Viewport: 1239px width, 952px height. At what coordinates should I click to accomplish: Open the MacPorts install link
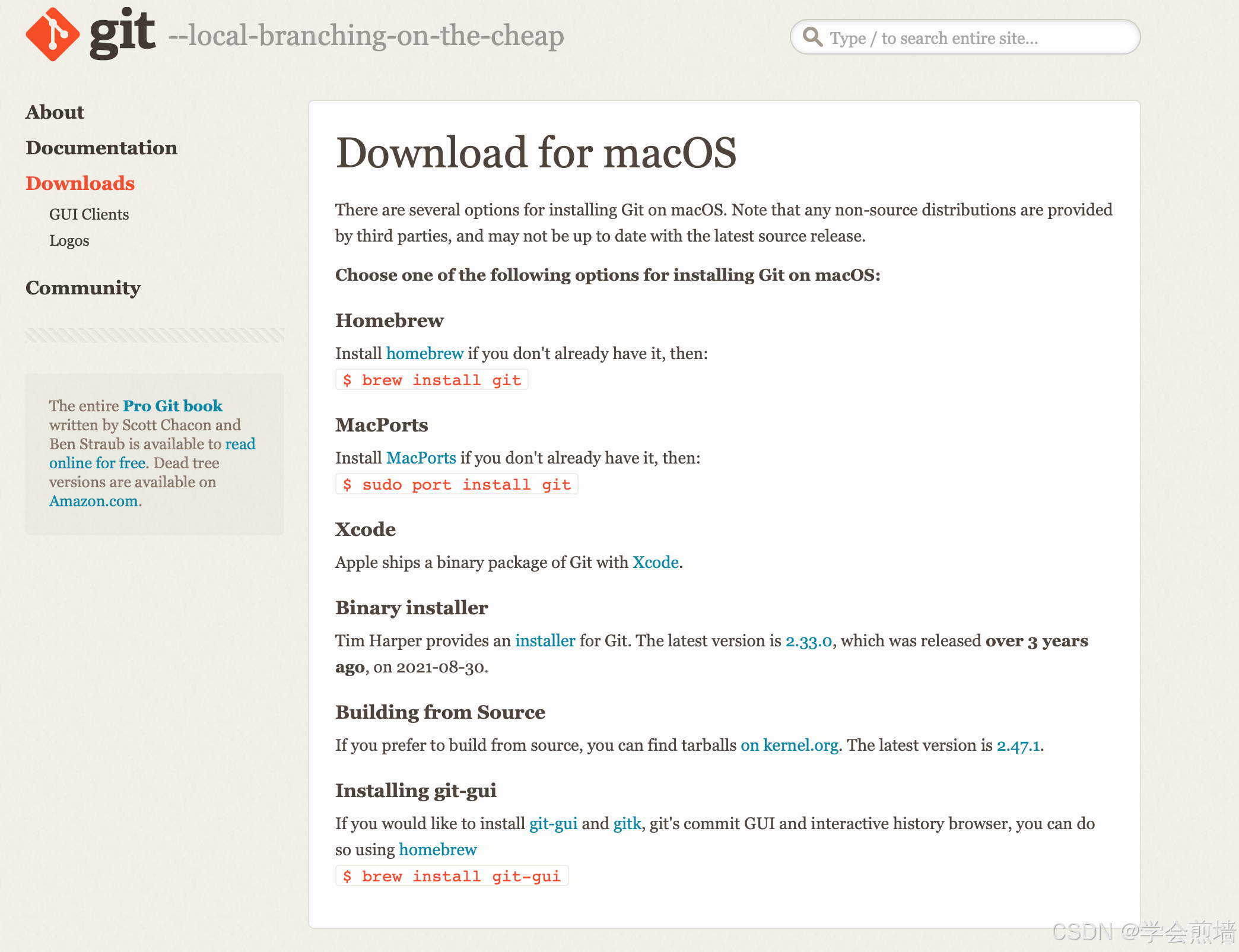421,458
